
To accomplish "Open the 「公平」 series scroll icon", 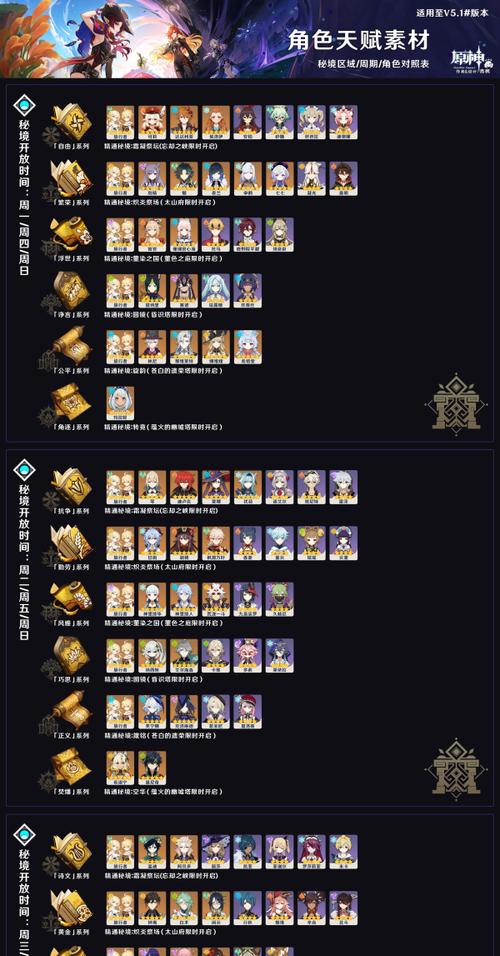I will pyautogui.click(x=71, y=346).
